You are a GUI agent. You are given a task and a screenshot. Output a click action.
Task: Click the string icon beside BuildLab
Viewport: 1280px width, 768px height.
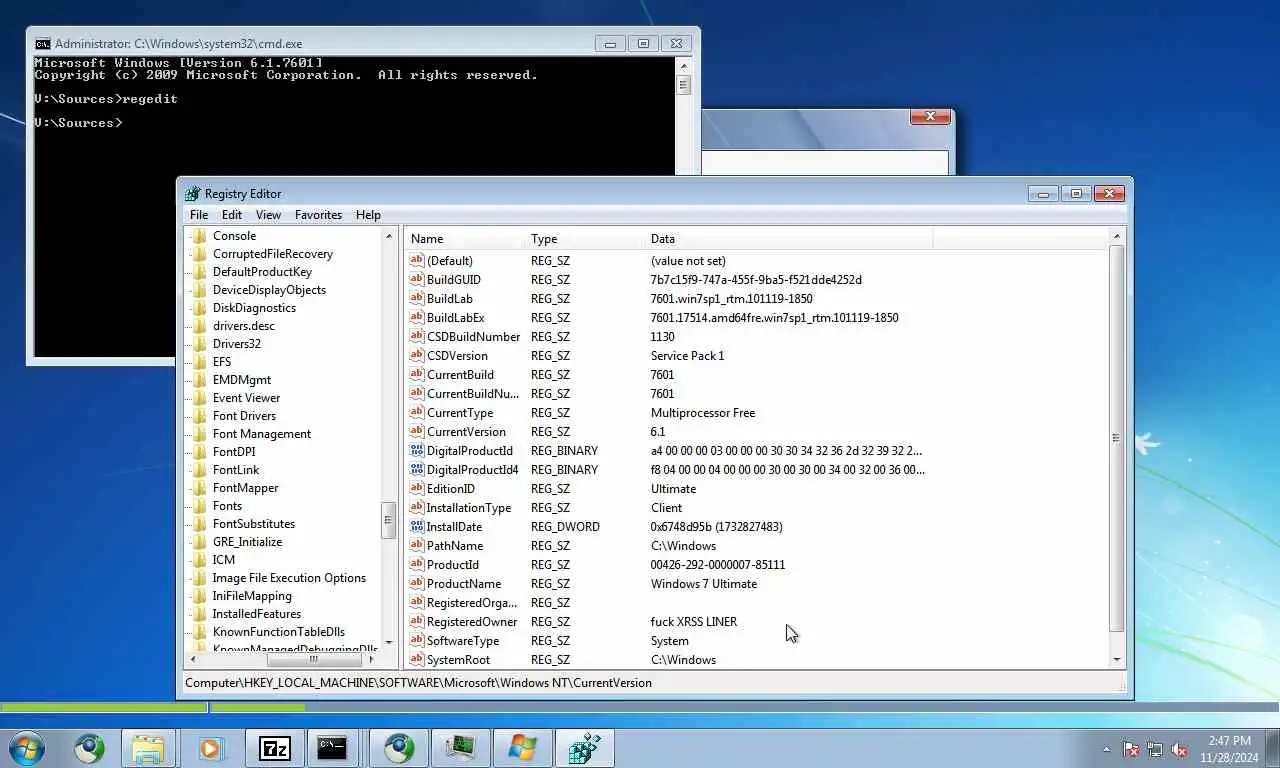tap(417, 299)
